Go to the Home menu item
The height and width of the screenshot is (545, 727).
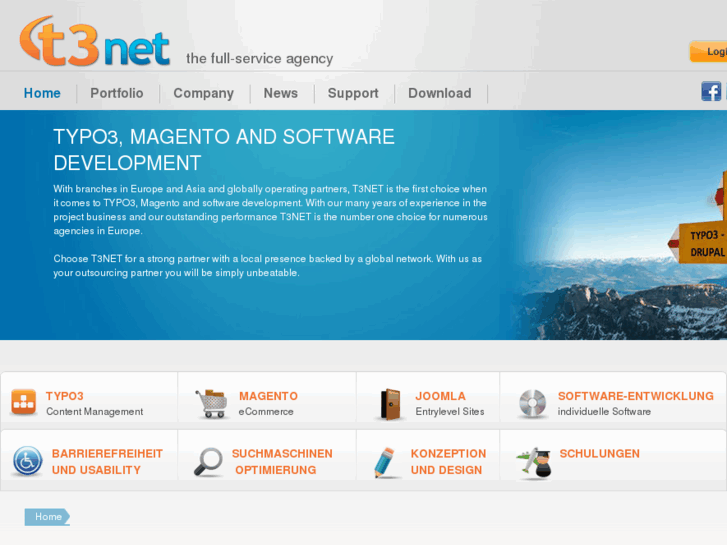coord(42,93)
